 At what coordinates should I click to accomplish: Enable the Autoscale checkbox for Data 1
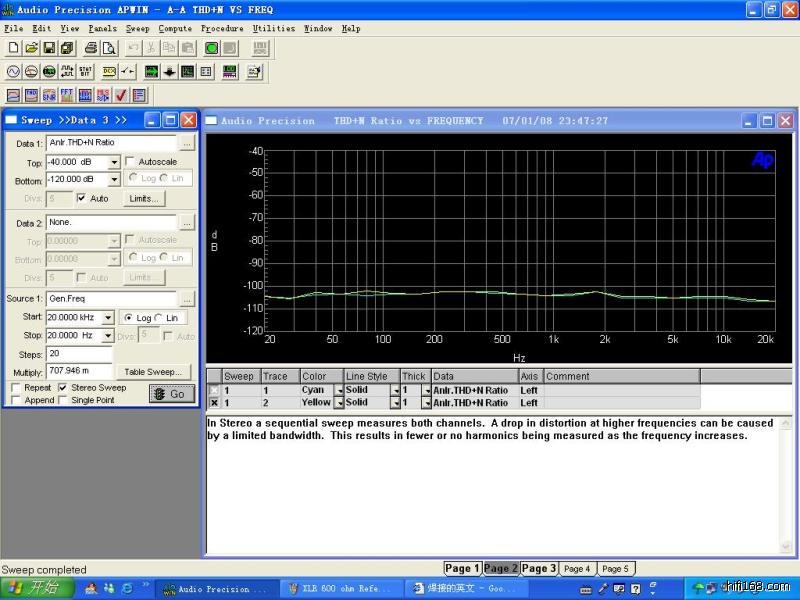point(130,162)
